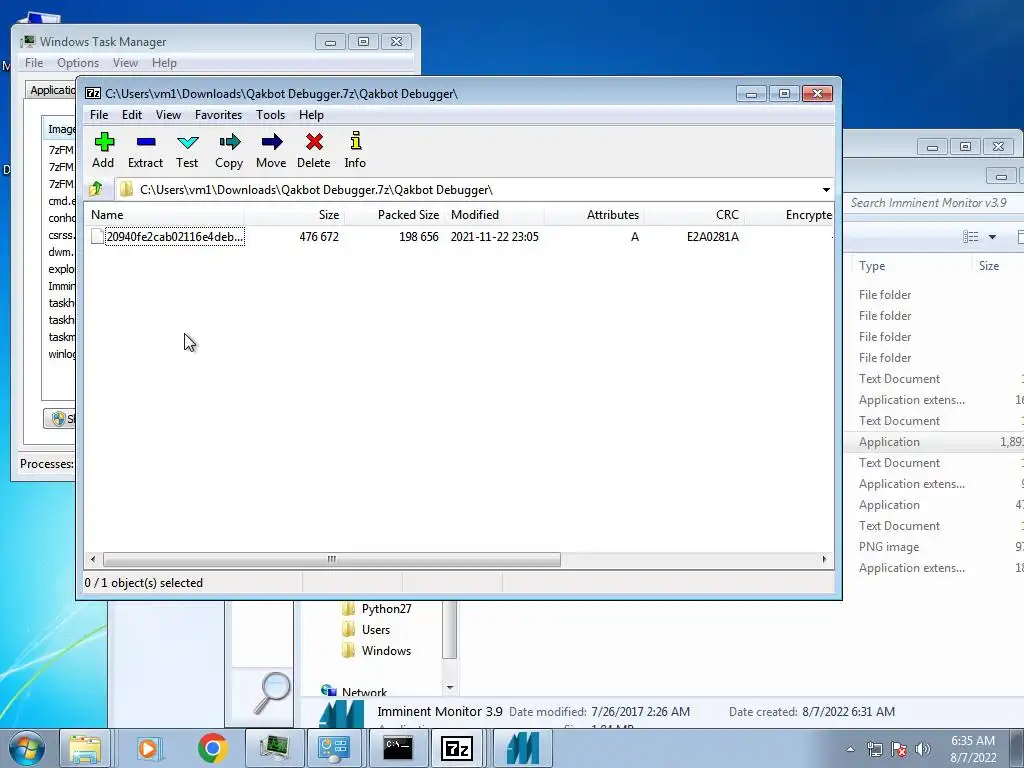1024x768 pixels.
Task: Show hidden tray icons arrow
Action: pyautogui.click(x=850, y=749)
